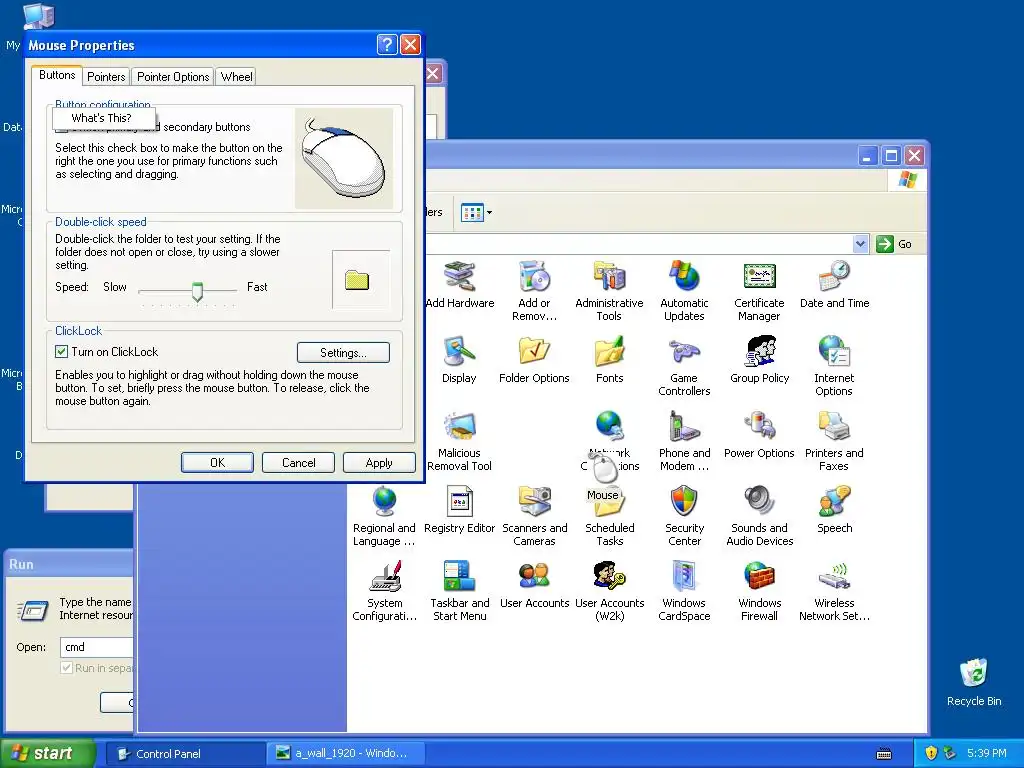Open Date and Time icon
This screenshot has width=1024, height=768.
pos(835,285)
